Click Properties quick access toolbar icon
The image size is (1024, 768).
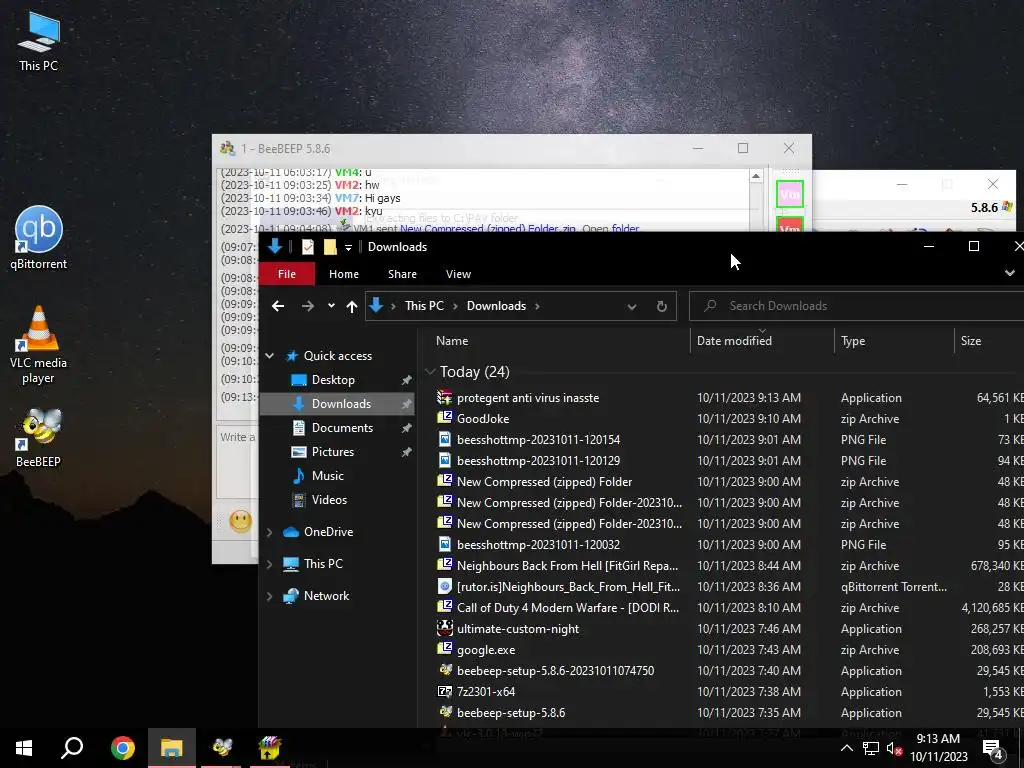point(308,247)
